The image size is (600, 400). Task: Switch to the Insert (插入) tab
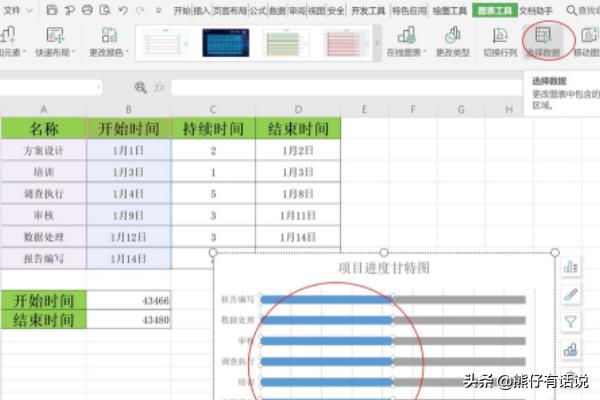click(202, 10)
